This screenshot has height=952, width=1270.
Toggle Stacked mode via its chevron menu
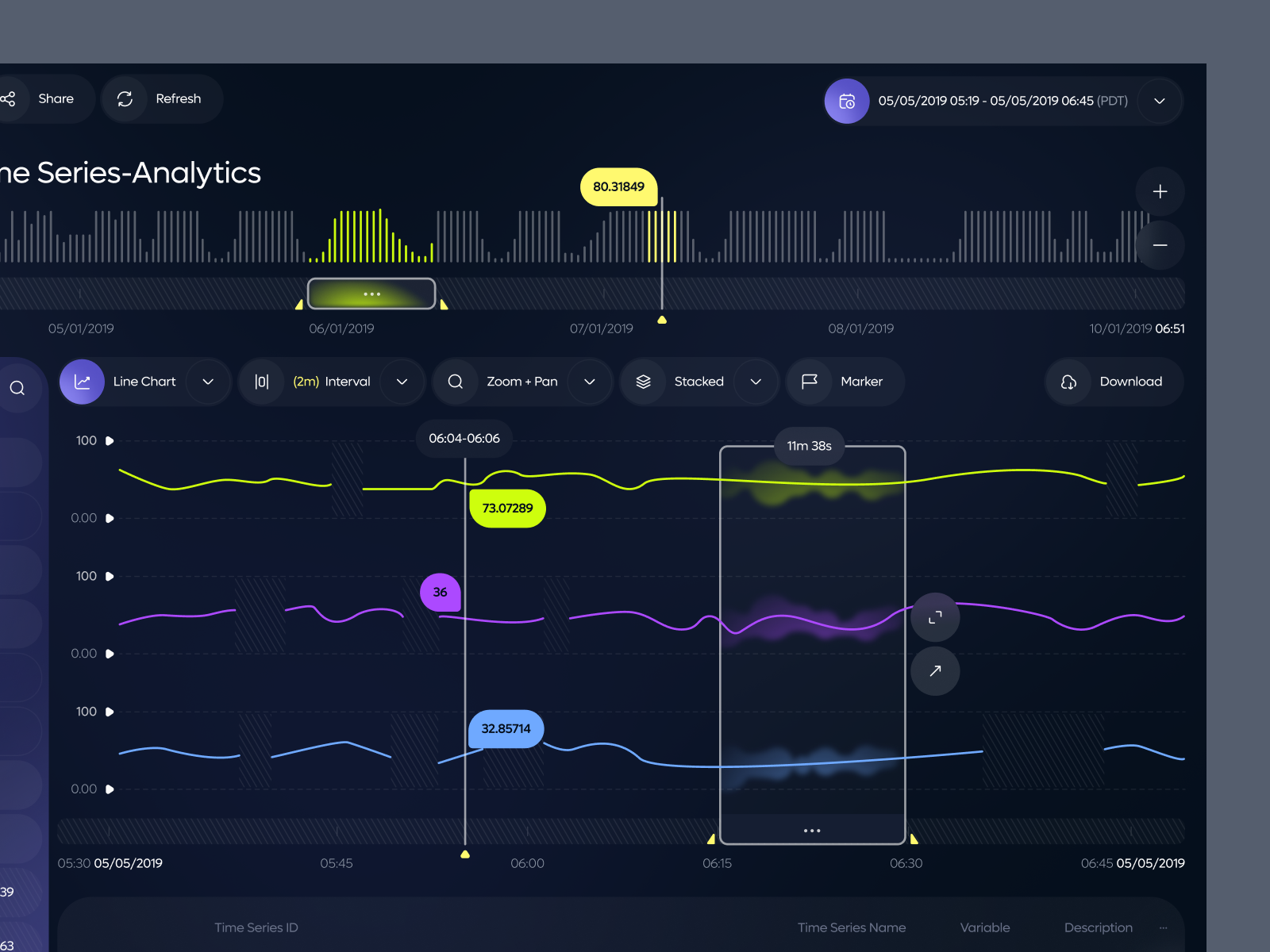pos(755,382)
